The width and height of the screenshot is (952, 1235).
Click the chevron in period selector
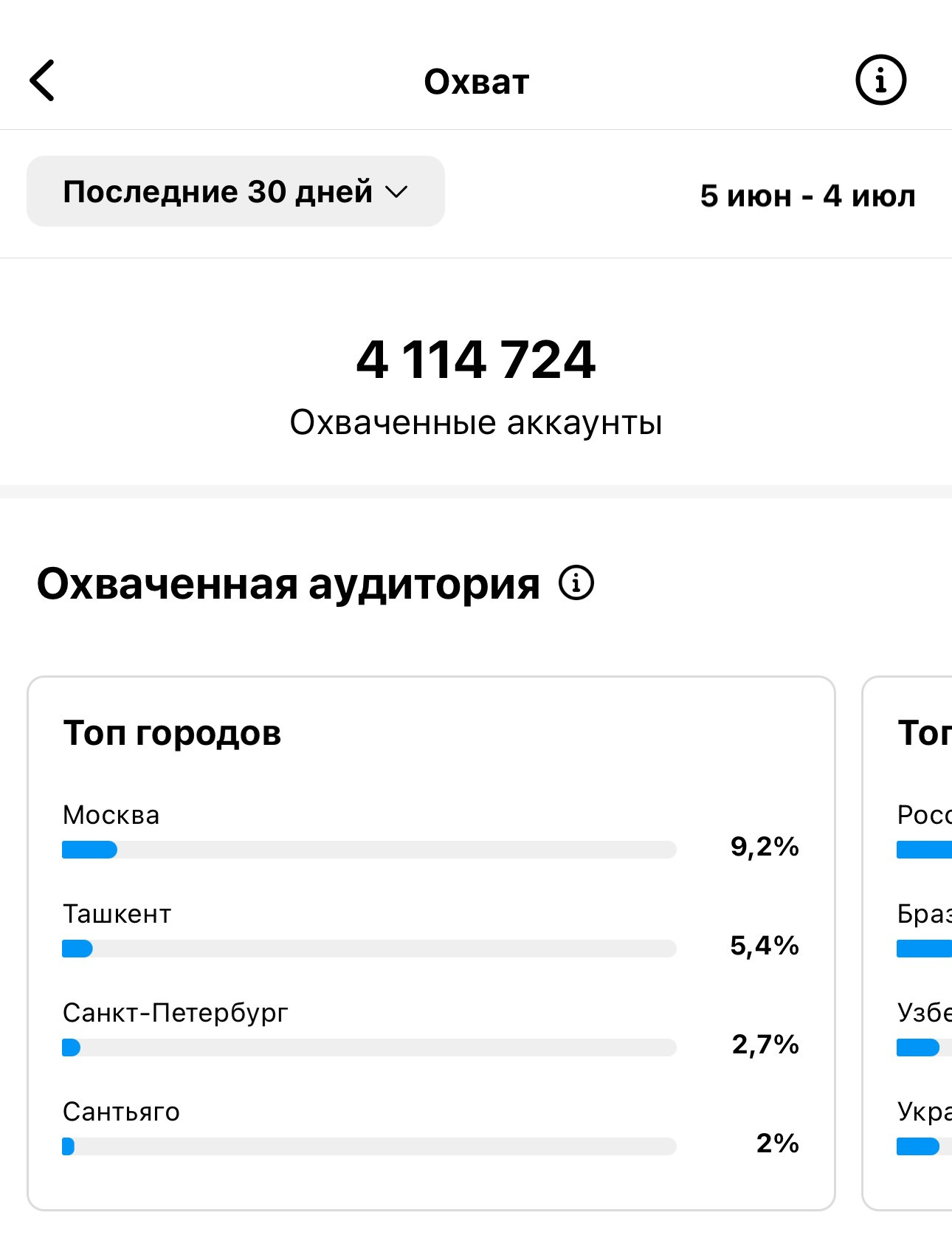[396, 192]
